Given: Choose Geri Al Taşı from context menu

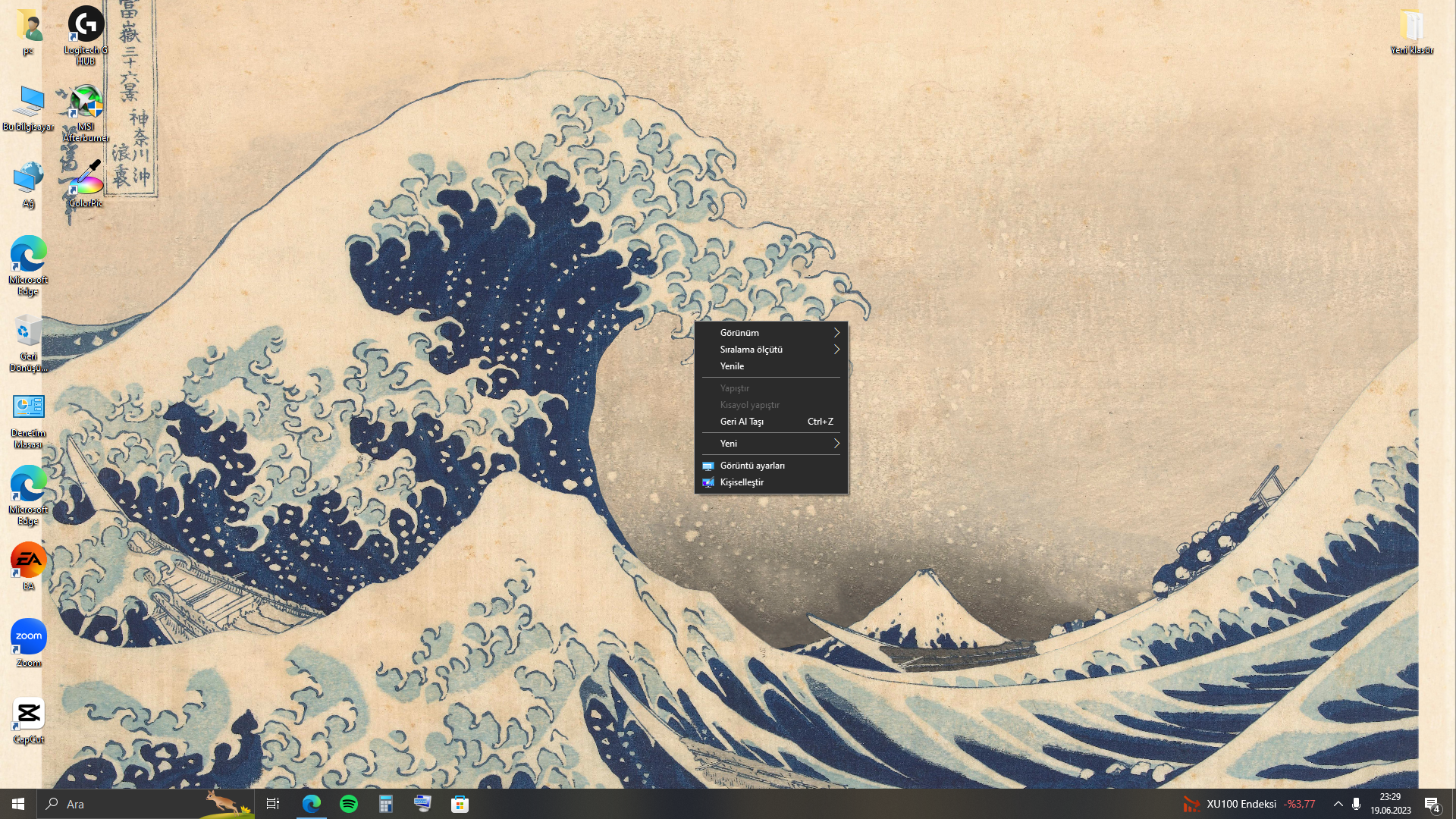Looking at the screenshot, I should pyautogui.click(x=771, y=422).
